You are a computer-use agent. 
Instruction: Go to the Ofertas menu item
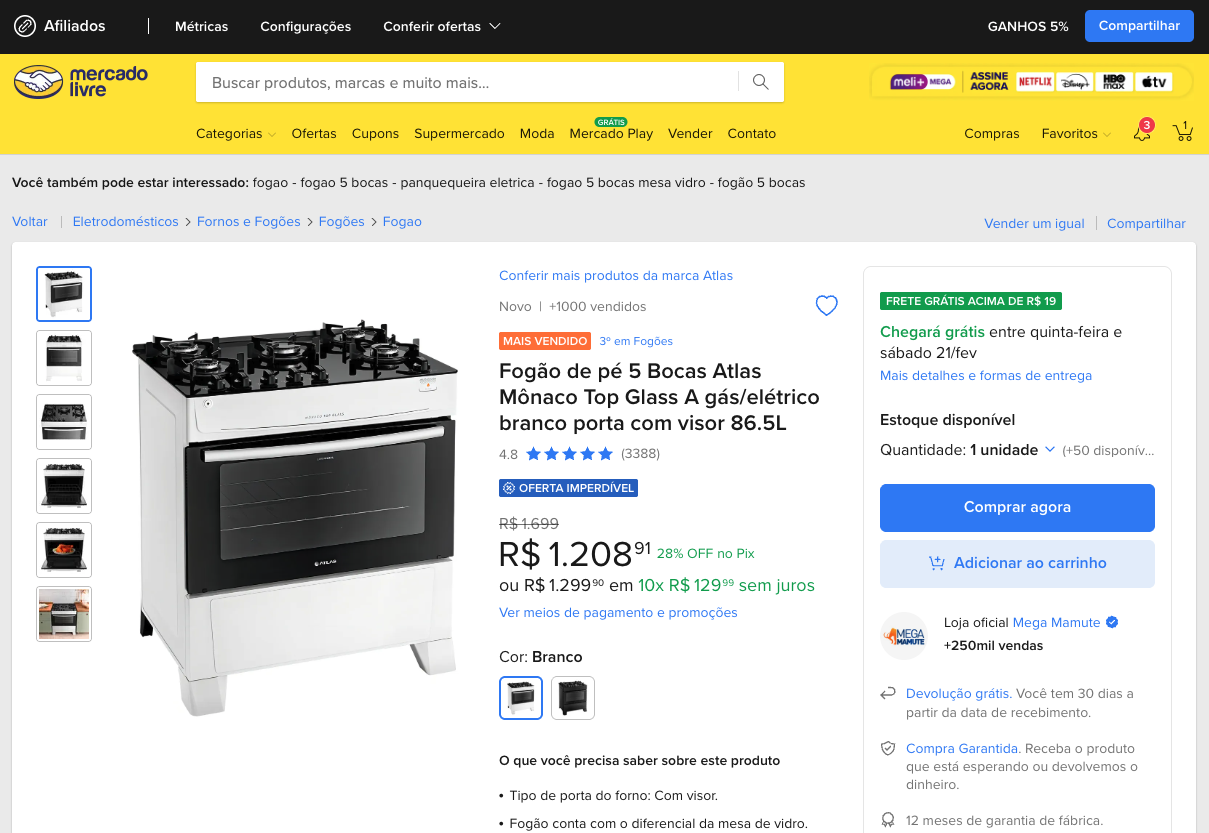tap(314, 133)
